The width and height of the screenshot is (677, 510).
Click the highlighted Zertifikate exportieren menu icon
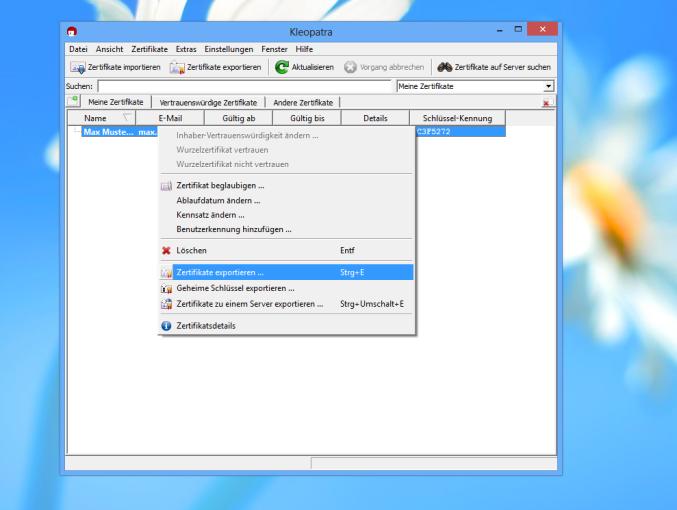point(166,272)
